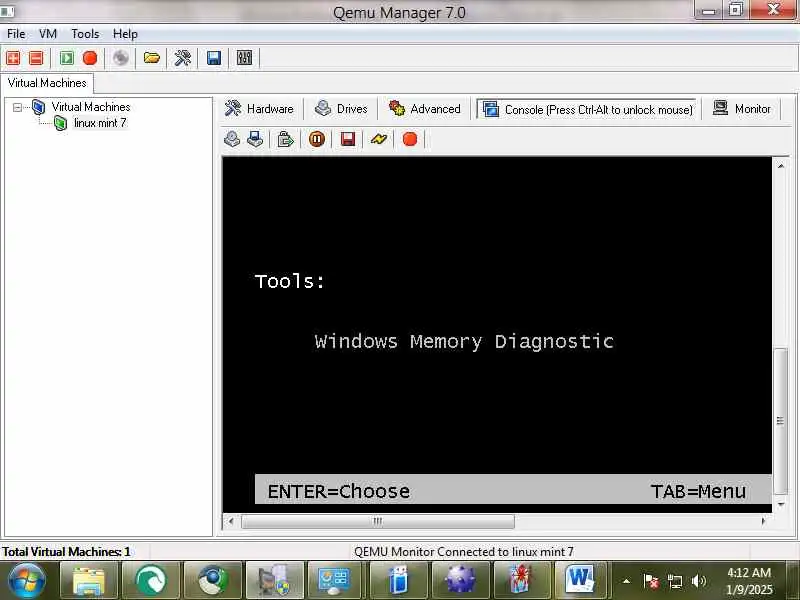Click the clipboard send-keys console icon

click(x=286, y=139)
